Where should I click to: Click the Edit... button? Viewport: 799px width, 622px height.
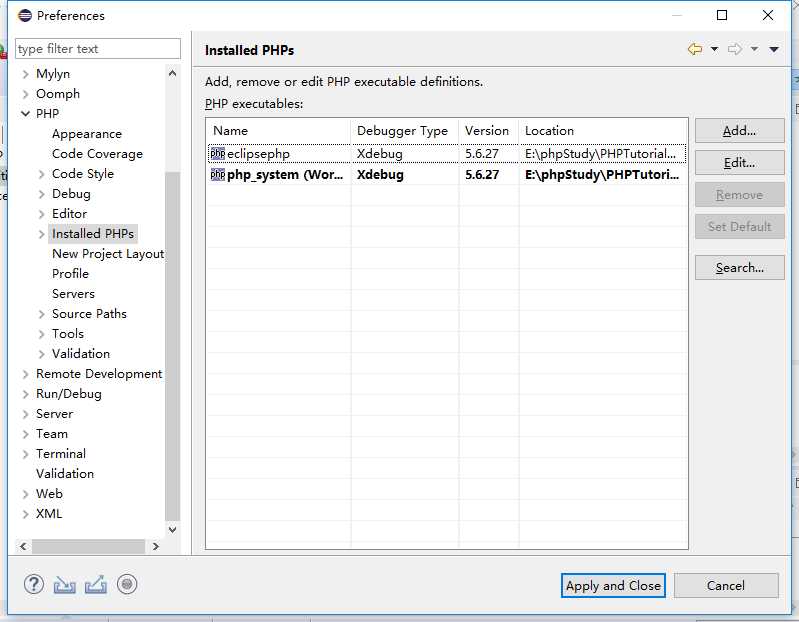pos(739,163)
